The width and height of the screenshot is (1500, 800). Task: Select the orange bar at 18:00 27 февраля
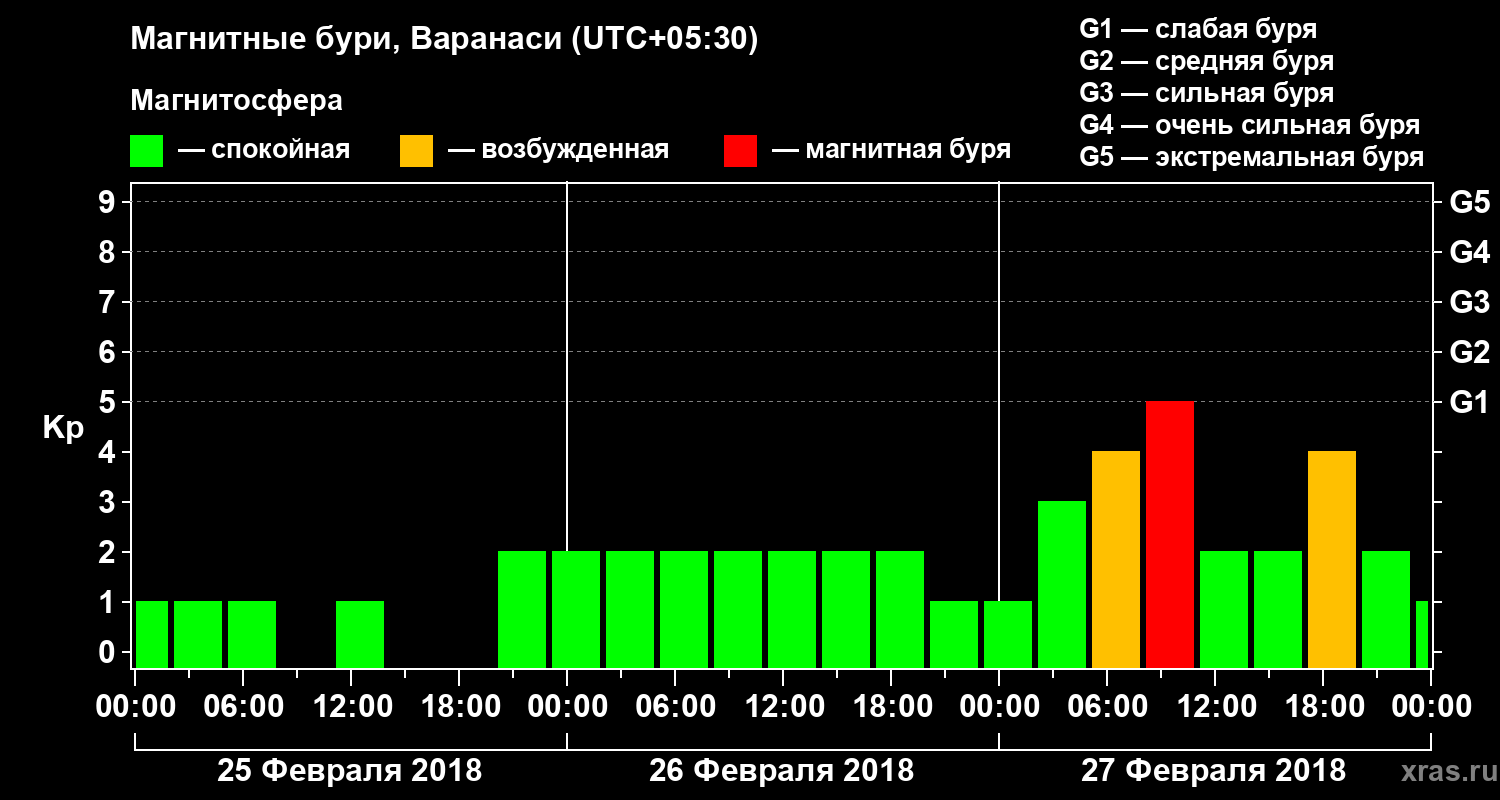(x=1332, y=559)
